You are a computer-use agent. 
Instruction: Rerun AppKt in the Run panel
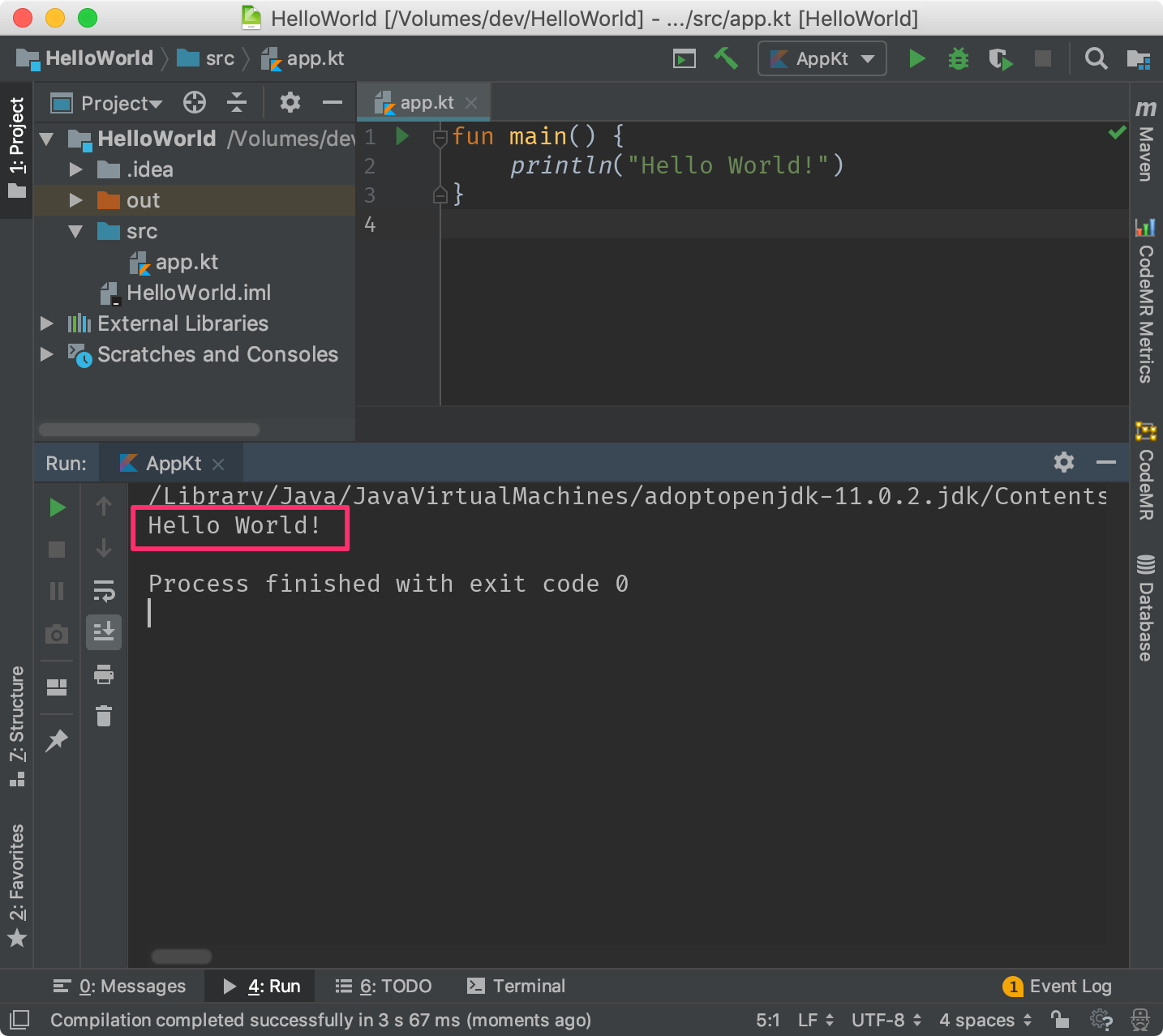[58, 507]
